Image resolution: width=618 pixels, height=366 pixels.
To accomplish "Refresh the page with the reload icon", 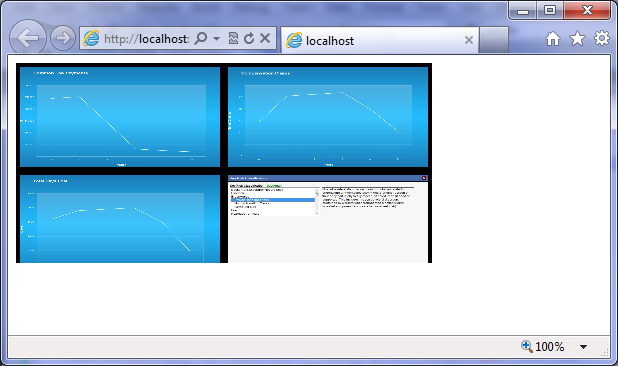I will pyautogui.click(x=249, y=38).
